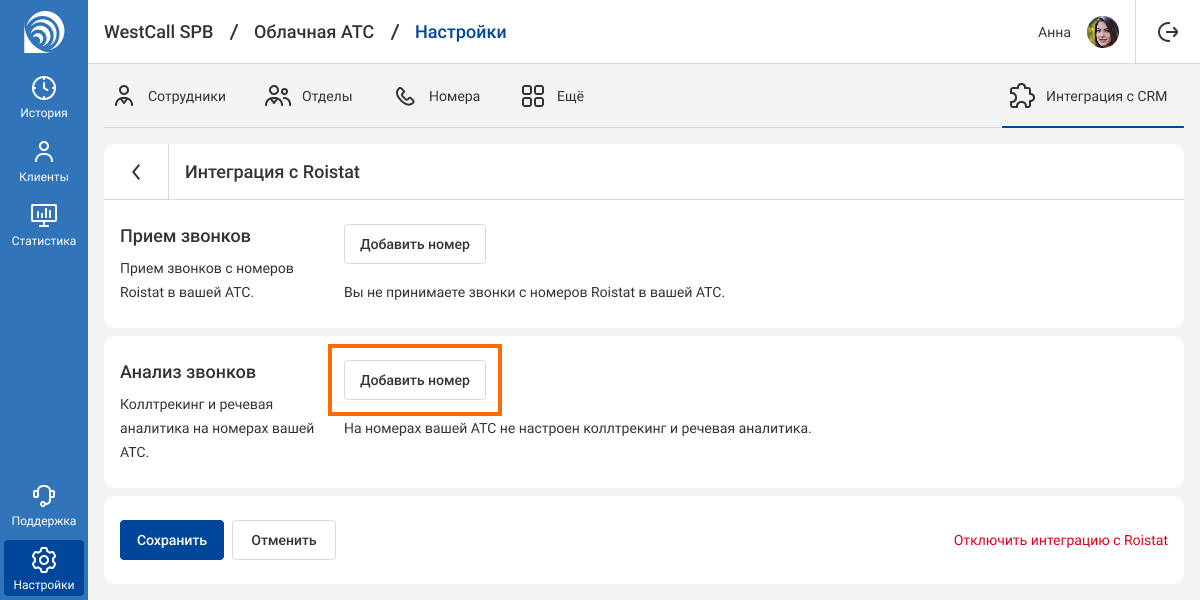
Task: Click Добавить номер under Прием звонков
Action: tap(415, 244)
